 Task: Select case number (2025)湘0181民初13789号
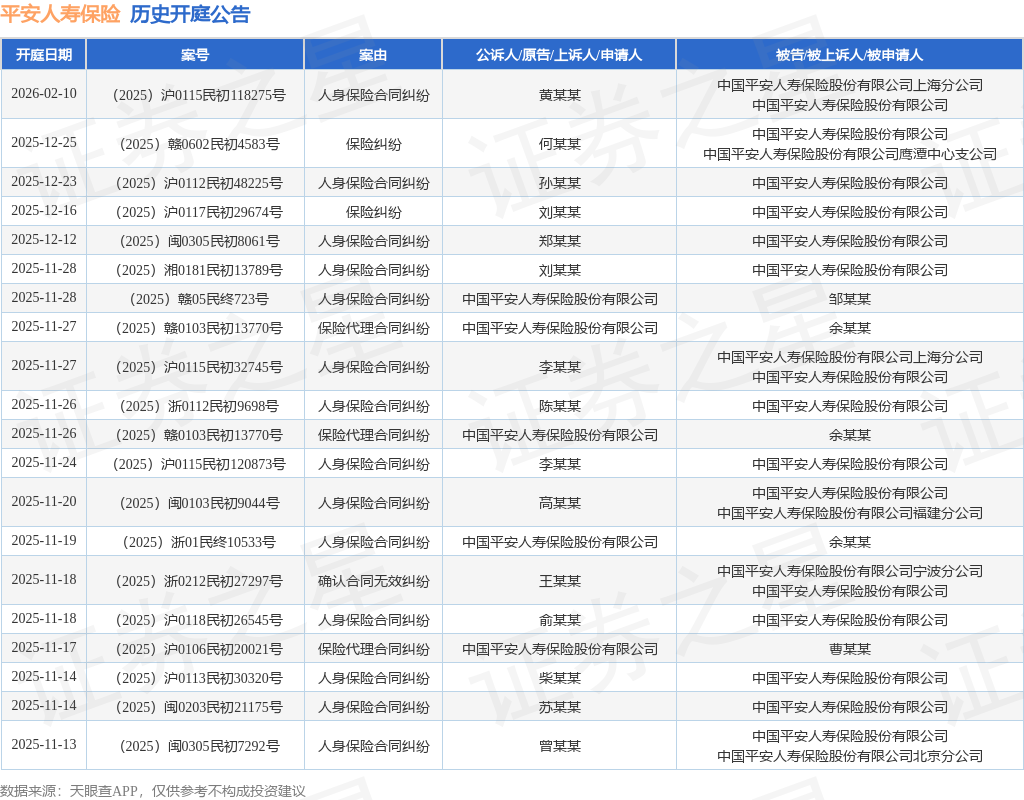pyautogui.click(x=199, y=270)
